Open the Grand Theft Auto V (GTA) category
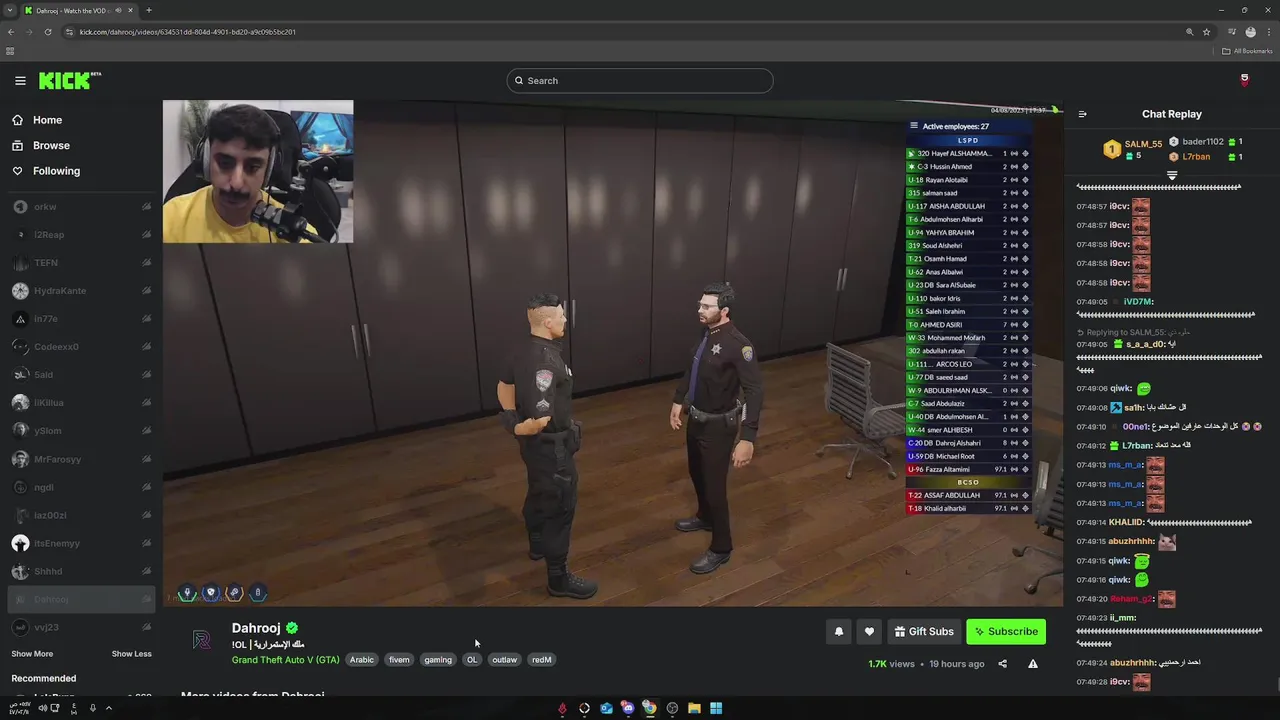Screen dimensions: 1280x720 pyautogui.click(x=285, y=660)
